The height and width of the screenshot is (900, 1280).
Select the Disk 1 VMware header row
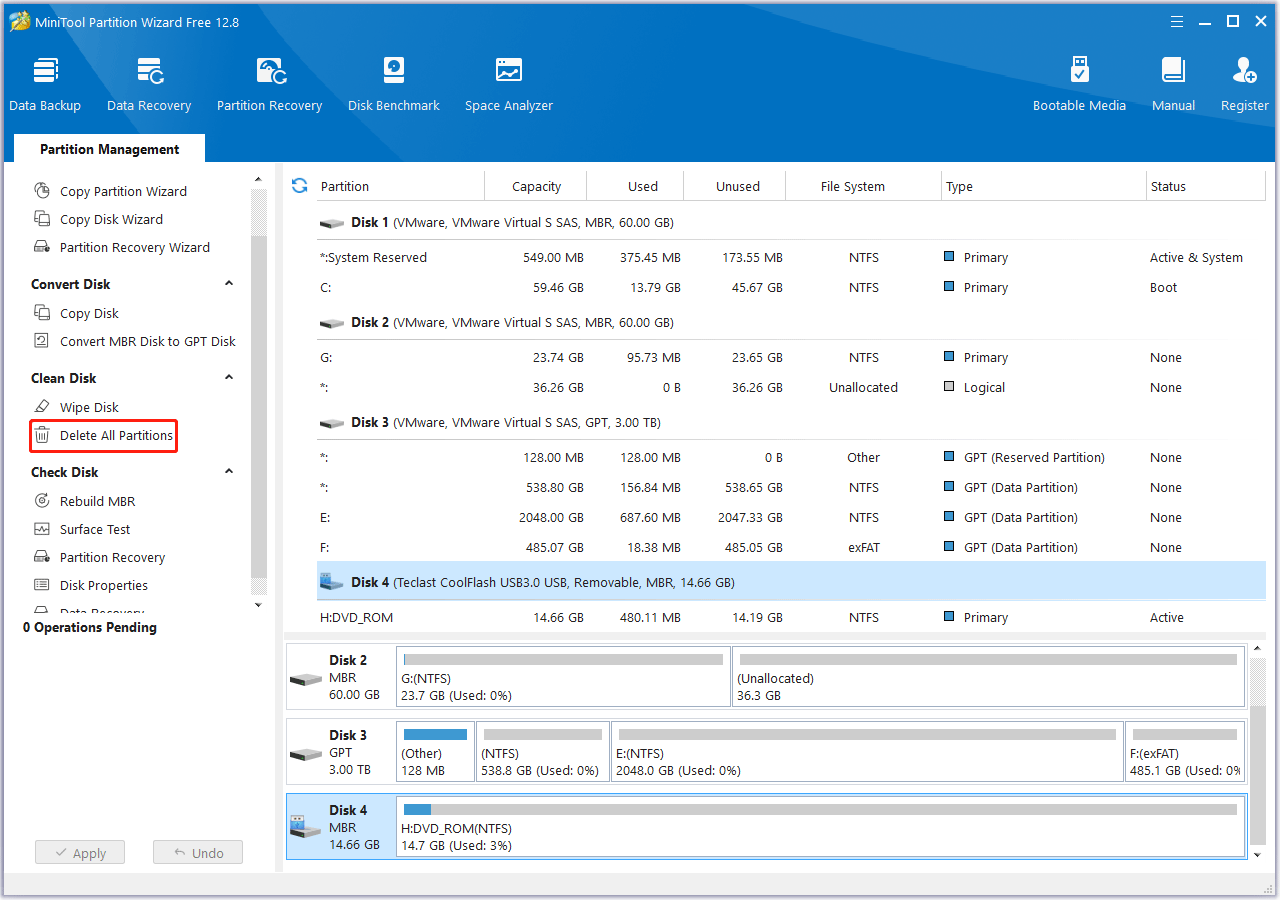pyautogui.click(x=791, y=222)
